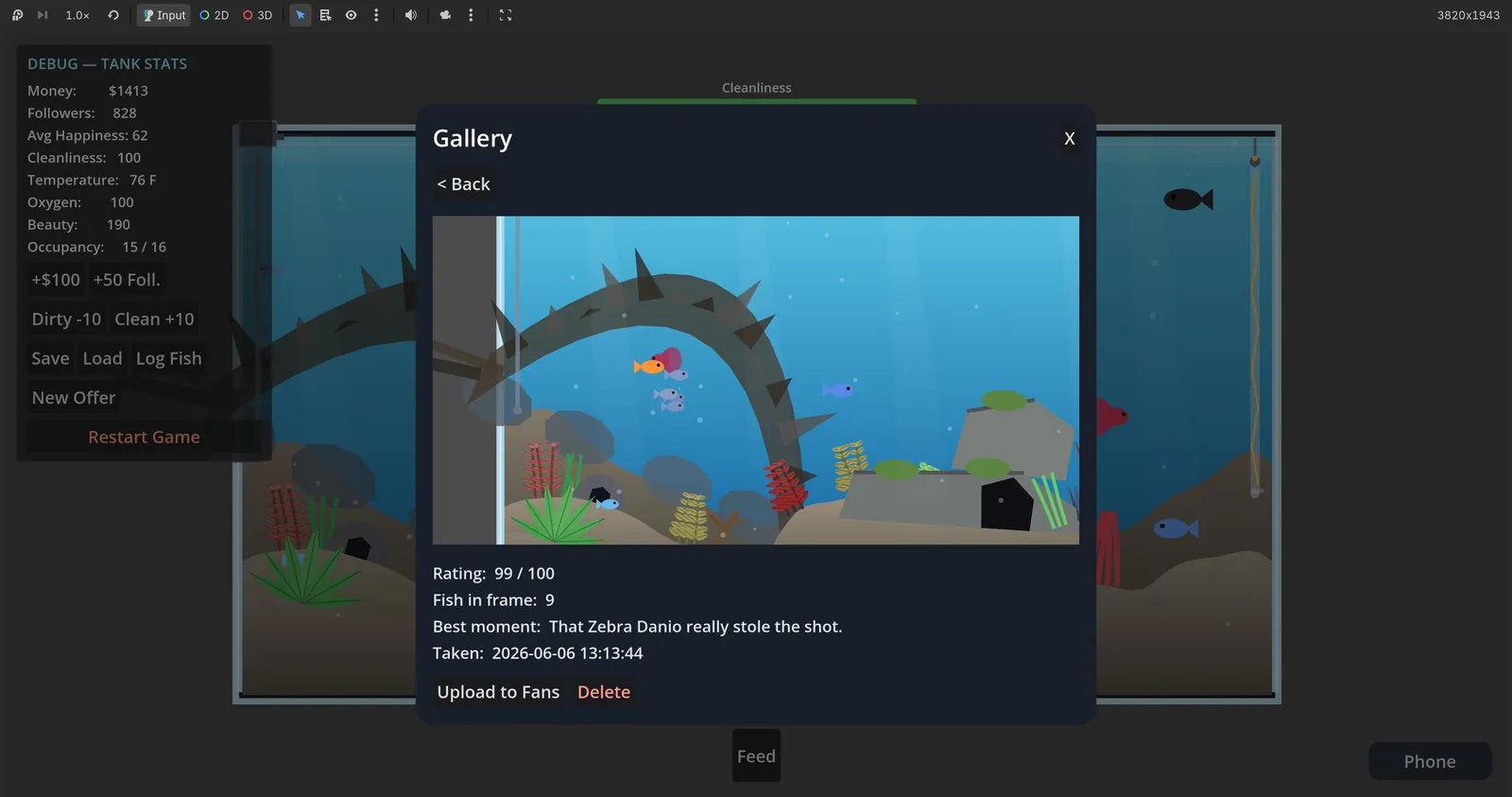The width and height of the screenshot is (1512, 797).
Task: Open selection options three-dot menu
Action: point(376,15)
